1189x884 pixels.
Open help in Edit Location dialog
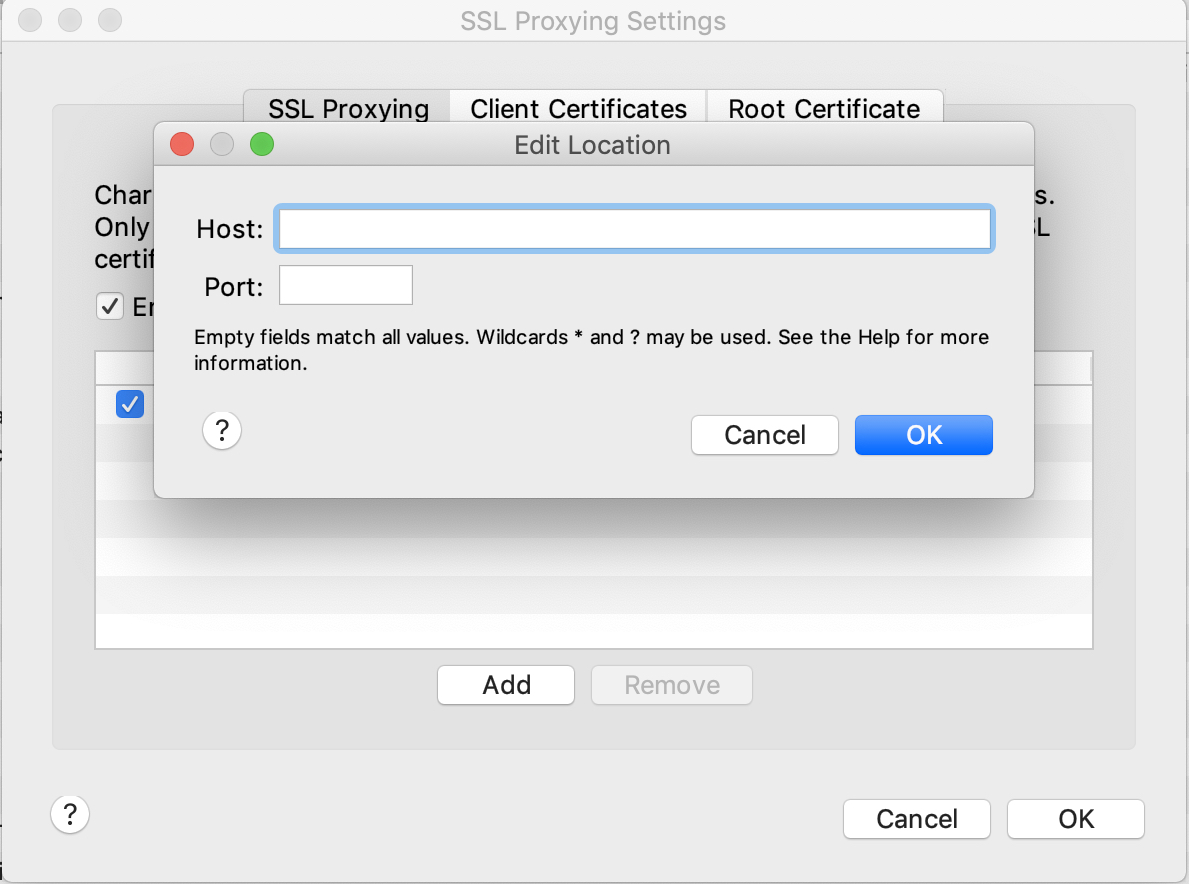tap(222, 431)
